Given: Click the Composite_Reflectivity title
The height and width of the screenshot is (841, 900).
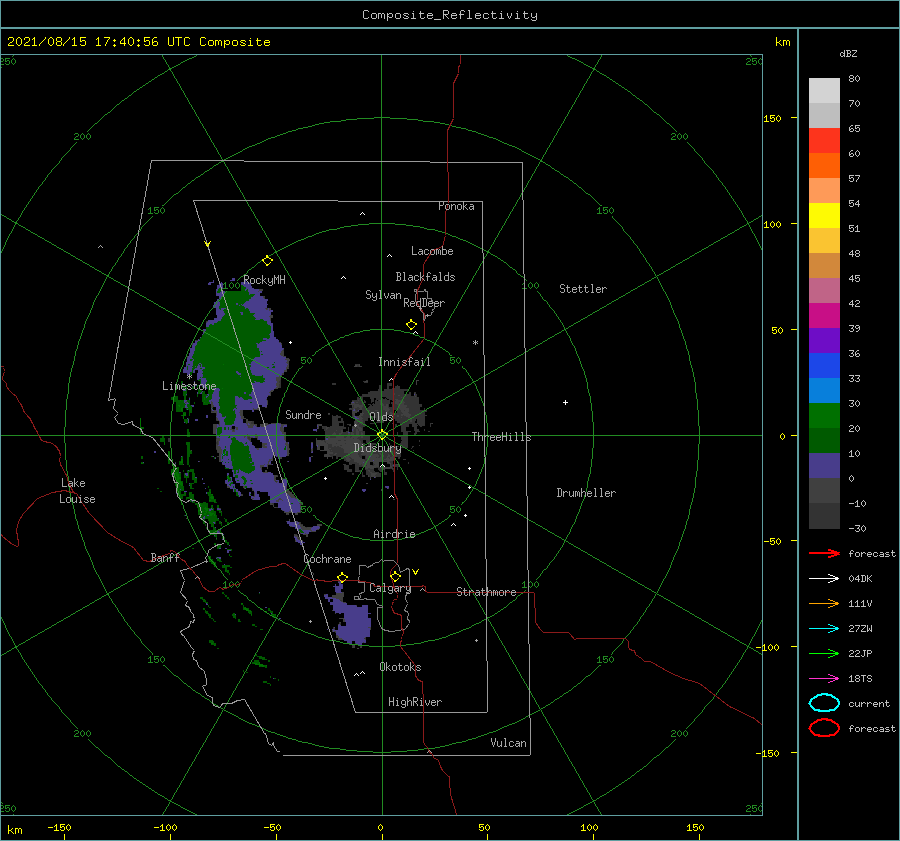Looking at the screenshot, I should 450,15.
